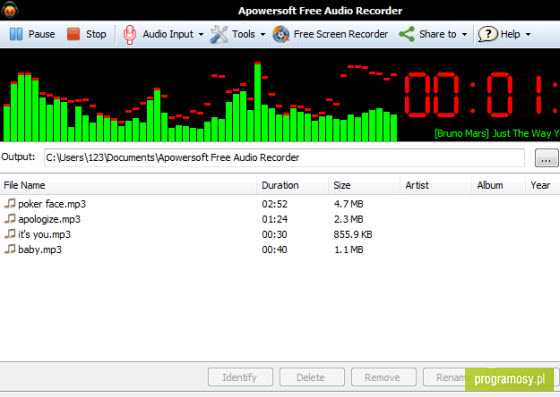560x397 pixels.
Task: Click the music note icon beside baby.mp3
Action: click(10, 249)
